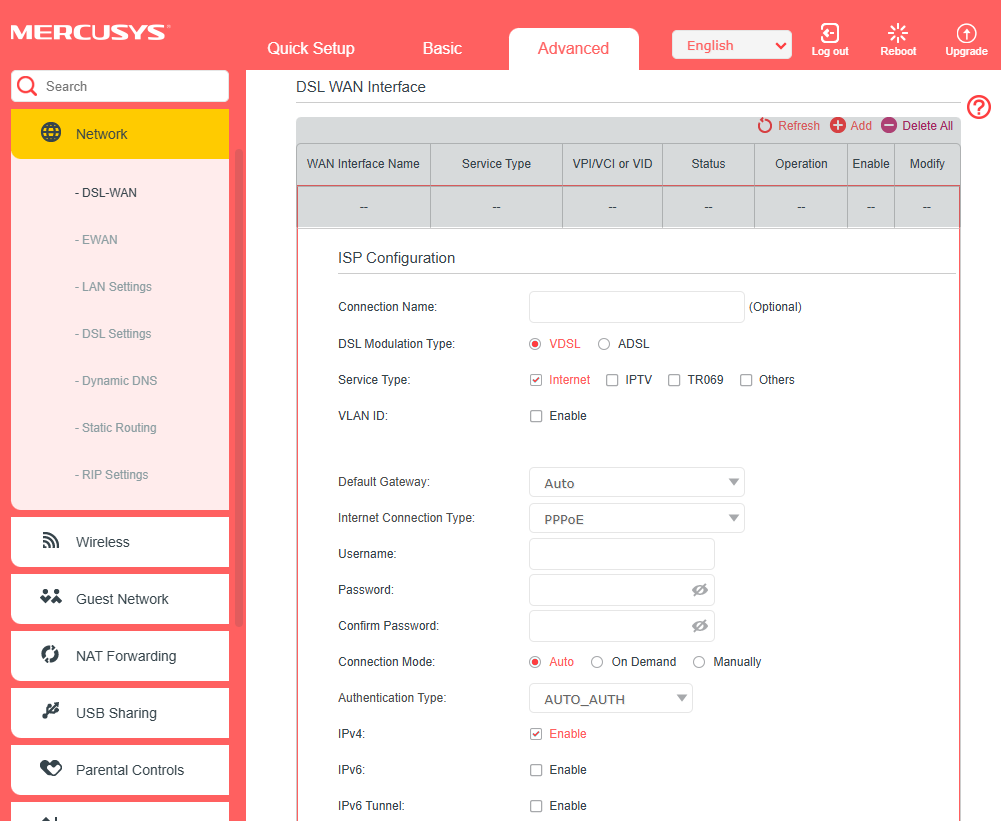Check IPTV service type
Screen dimensions: 1001x821
(612, 380)
